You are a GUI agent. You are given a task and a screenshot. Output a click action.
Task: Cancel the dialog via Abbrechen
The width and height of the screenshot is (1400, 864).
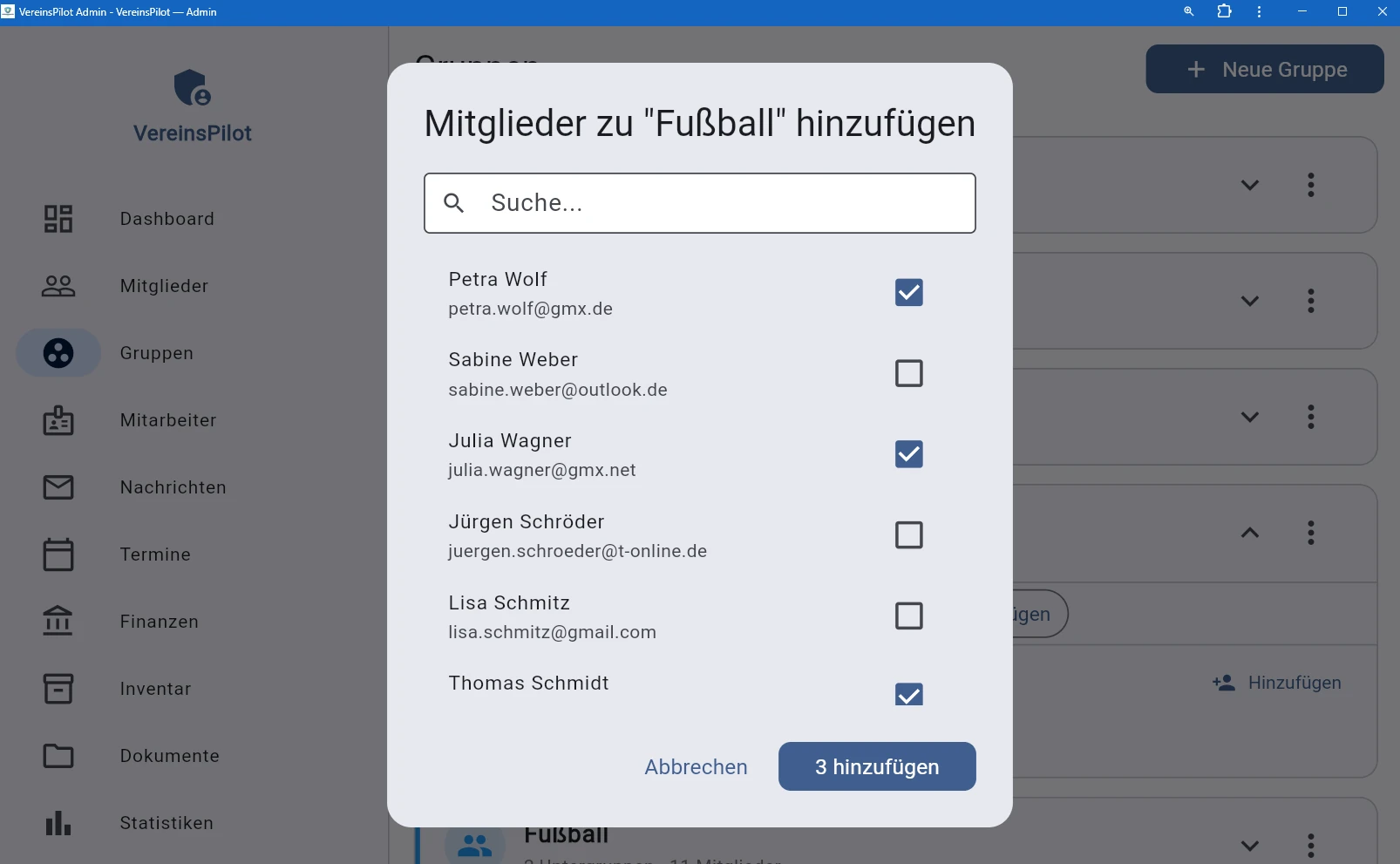(x=696, y=766)
